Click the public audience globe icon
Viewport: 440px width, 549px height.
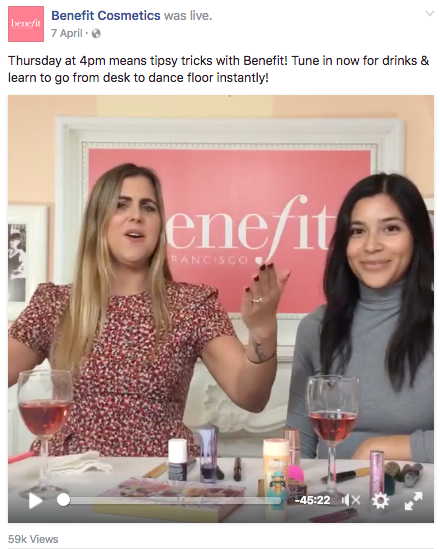click(x=96, y=34)
